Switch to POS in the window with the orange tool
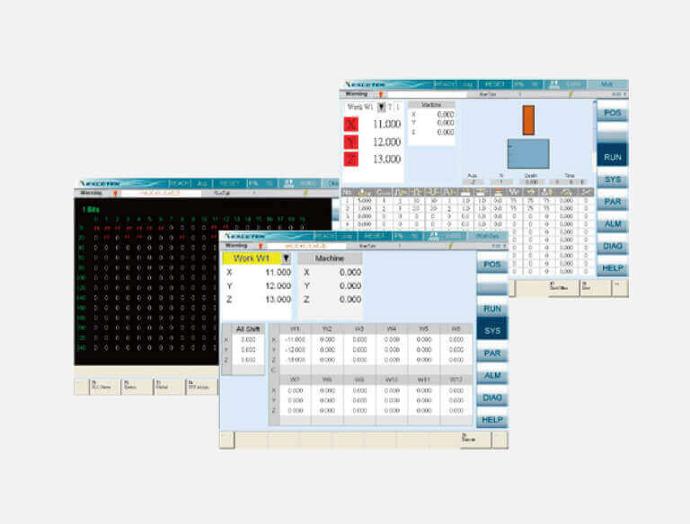This screenshot has width=690, height=524. click(x=612, y=113)
